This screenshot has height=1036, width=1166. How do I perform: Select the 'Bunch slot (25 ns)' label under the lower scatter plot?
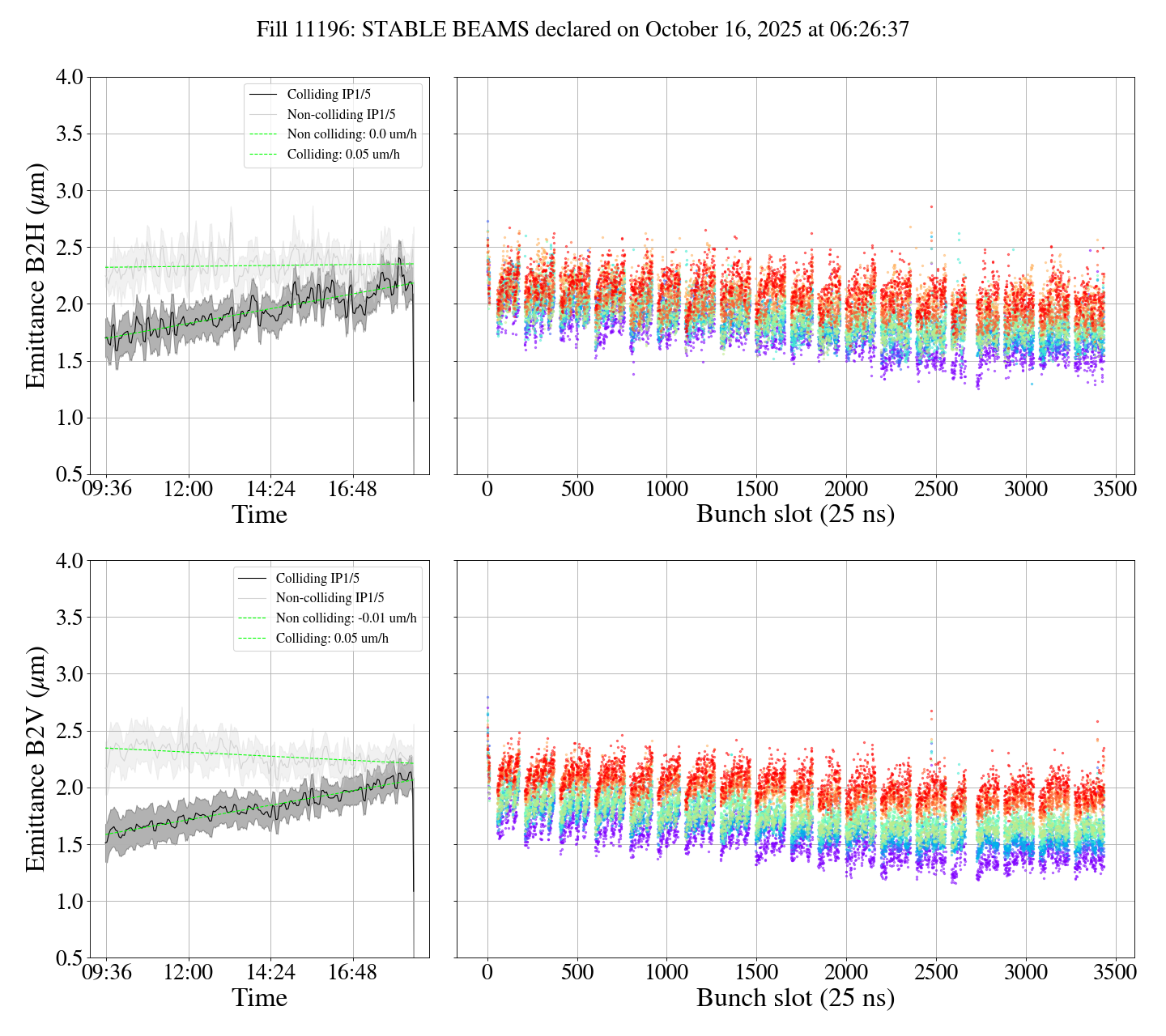(795, 998)
